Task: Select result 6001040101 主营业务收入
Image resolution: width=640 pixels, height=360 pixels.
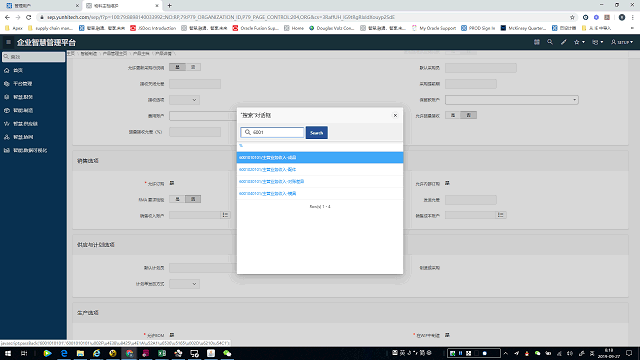Action: 320,193
